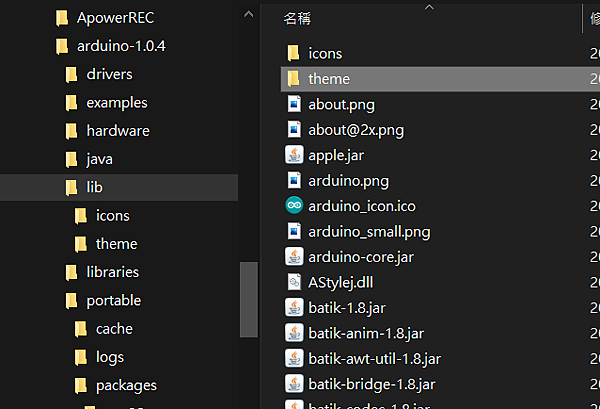The image size is (600, 409).
Task: Click the teal arduino_icon.ico icon
Action: tap(294, 206)
